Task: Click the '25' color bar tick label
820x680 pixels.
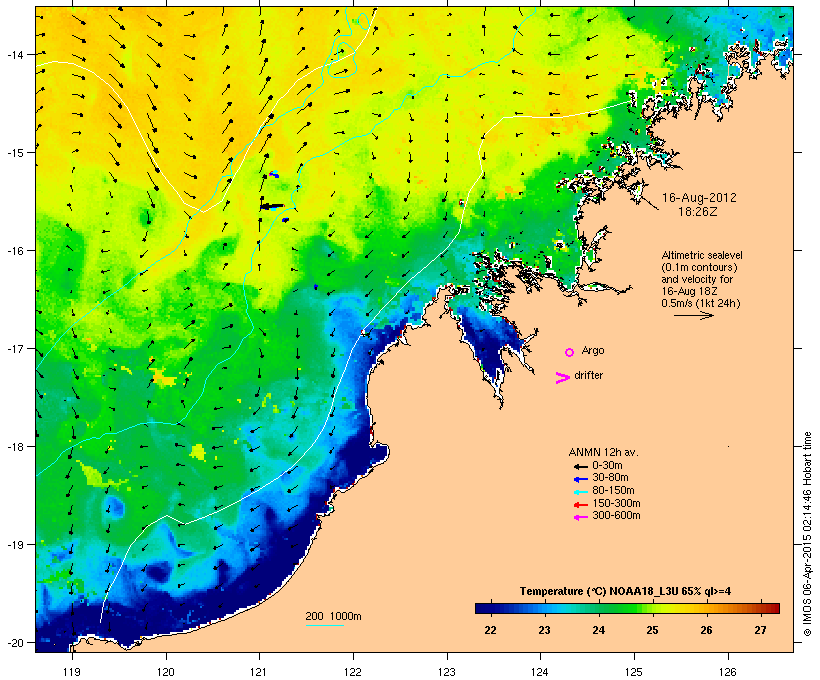Action: 652,630
